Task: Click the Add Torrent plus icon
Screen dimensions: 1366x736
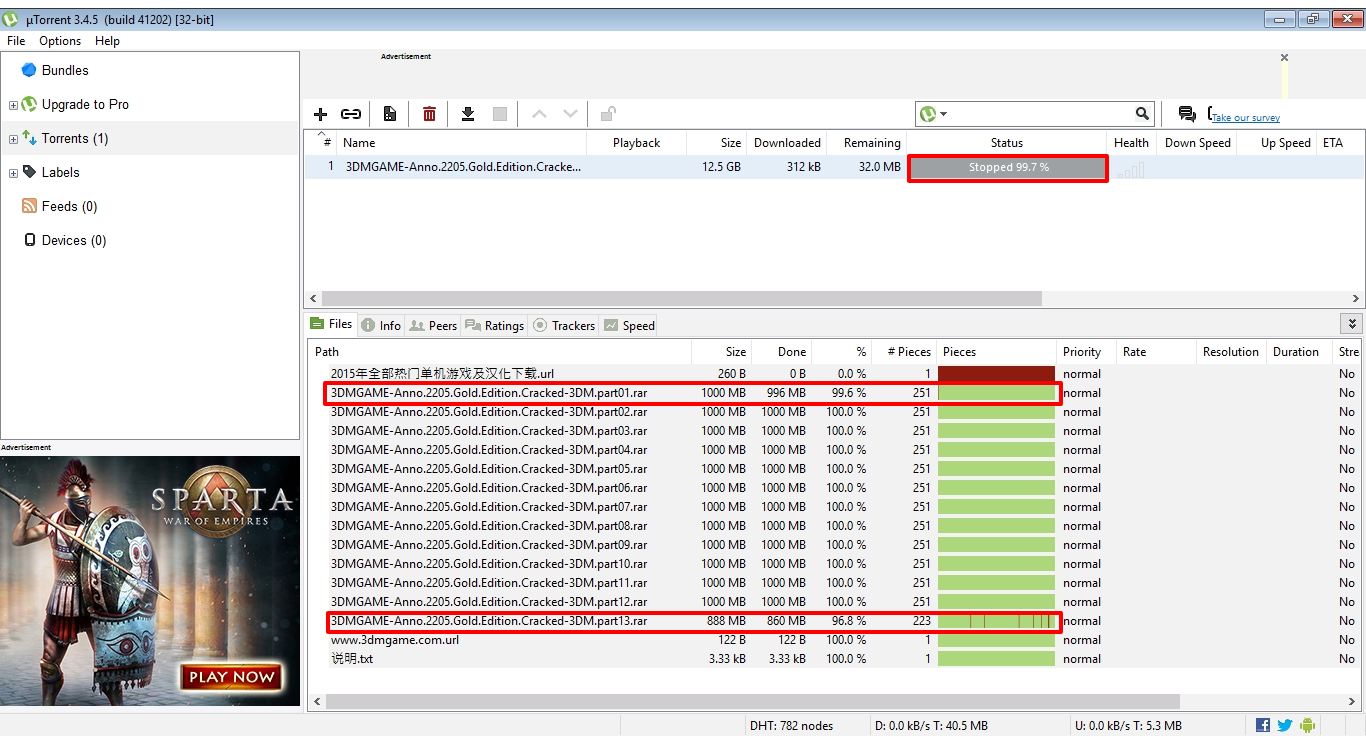Action: (x=320, y=114)
